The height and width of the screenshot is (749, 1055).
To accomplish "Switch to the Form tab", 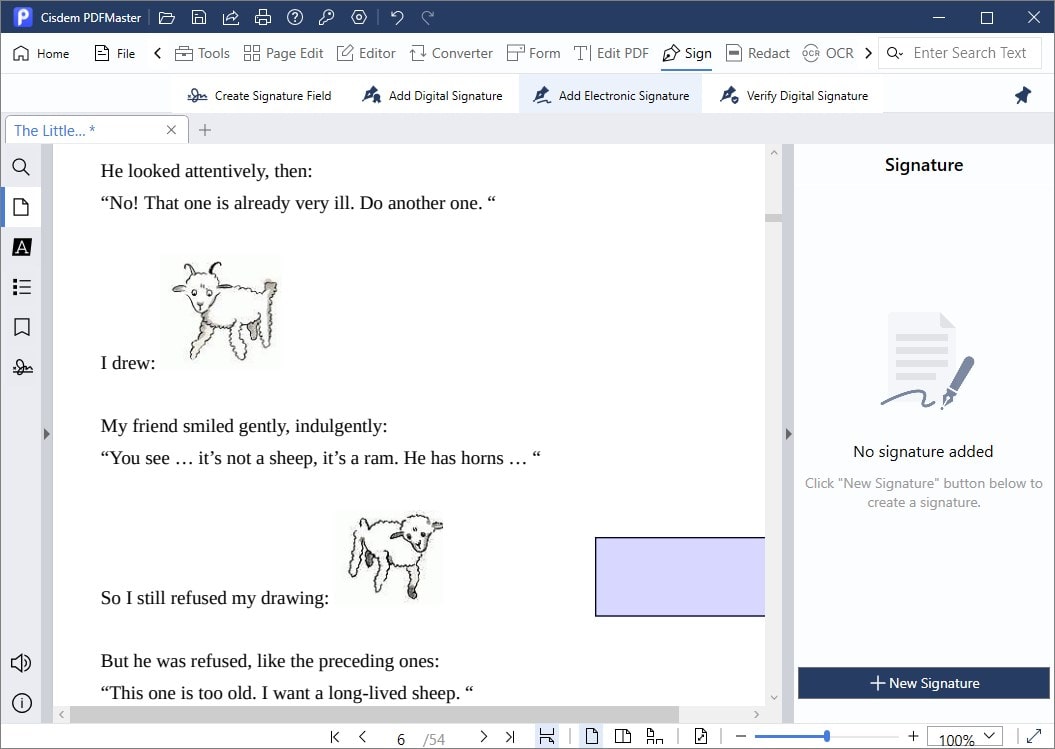I will point(534,53).
